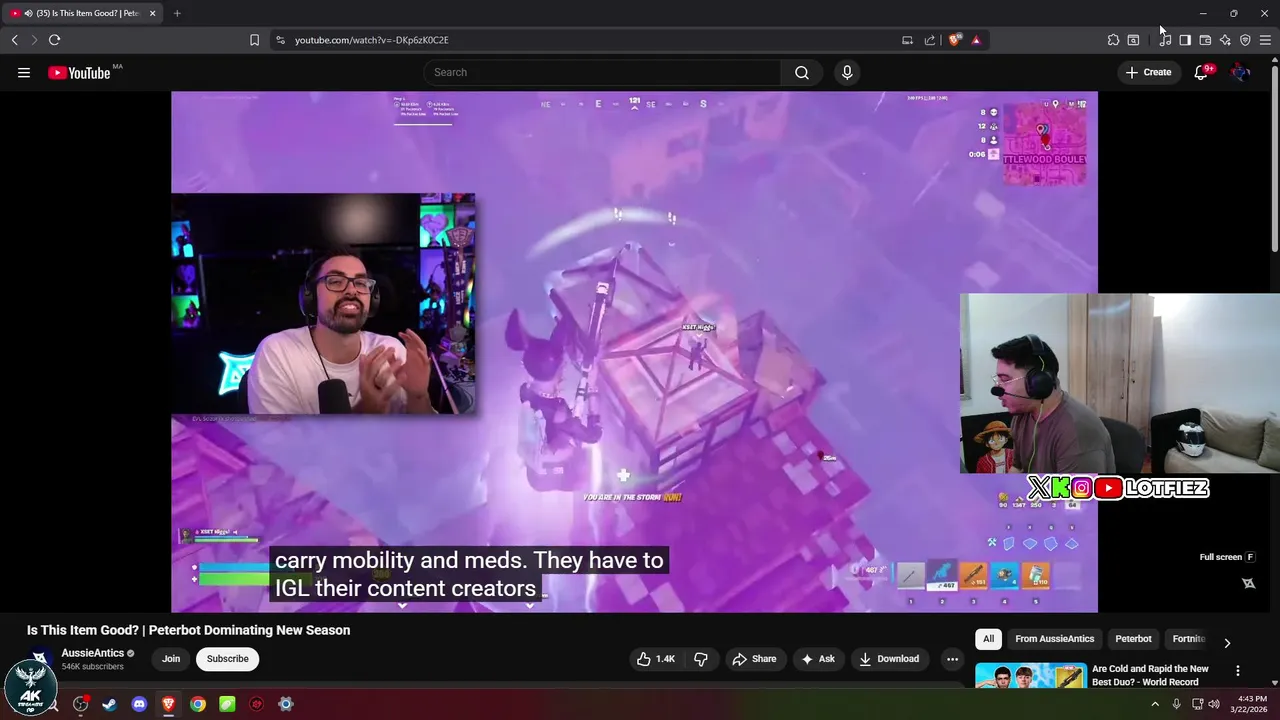The height and width of the screenshot is (720, 1280).
Task: Select the 'Peterbot' filter chip
Action: click(x=1133, y=639)
